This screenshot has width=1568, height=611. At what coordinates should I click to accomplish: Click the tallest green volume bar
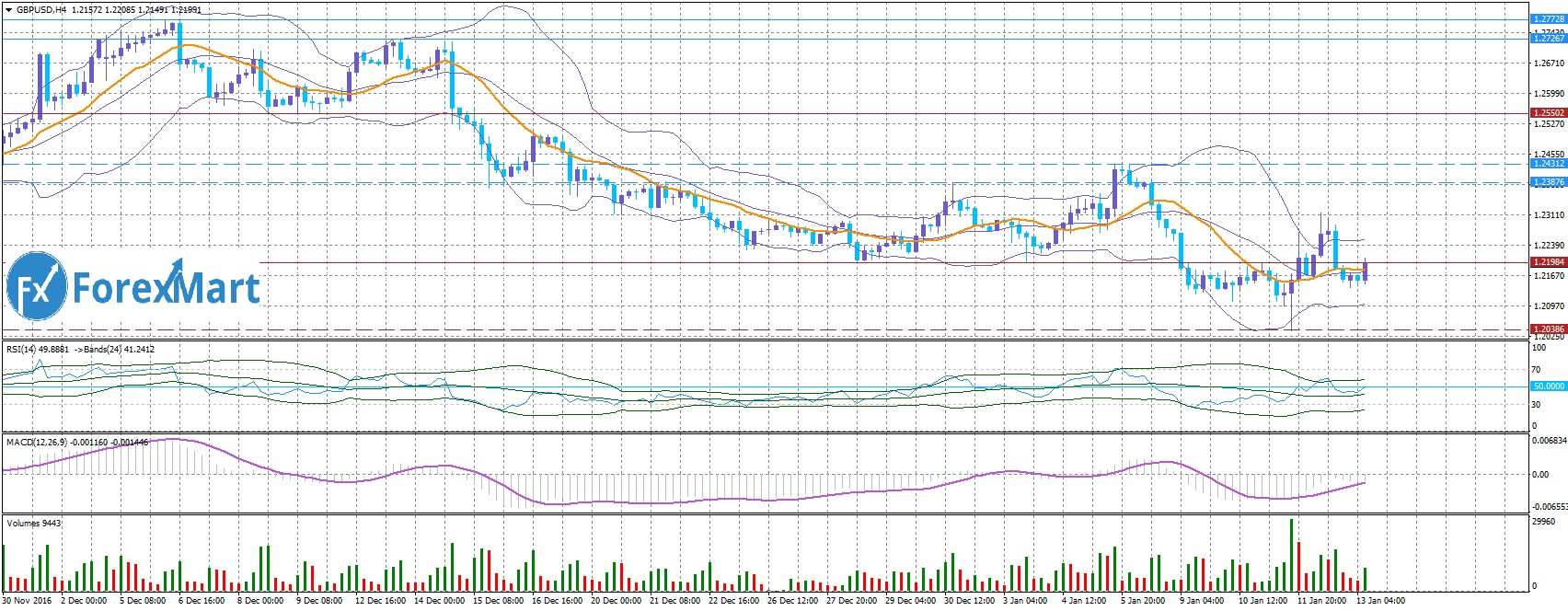coord(1291,555)
